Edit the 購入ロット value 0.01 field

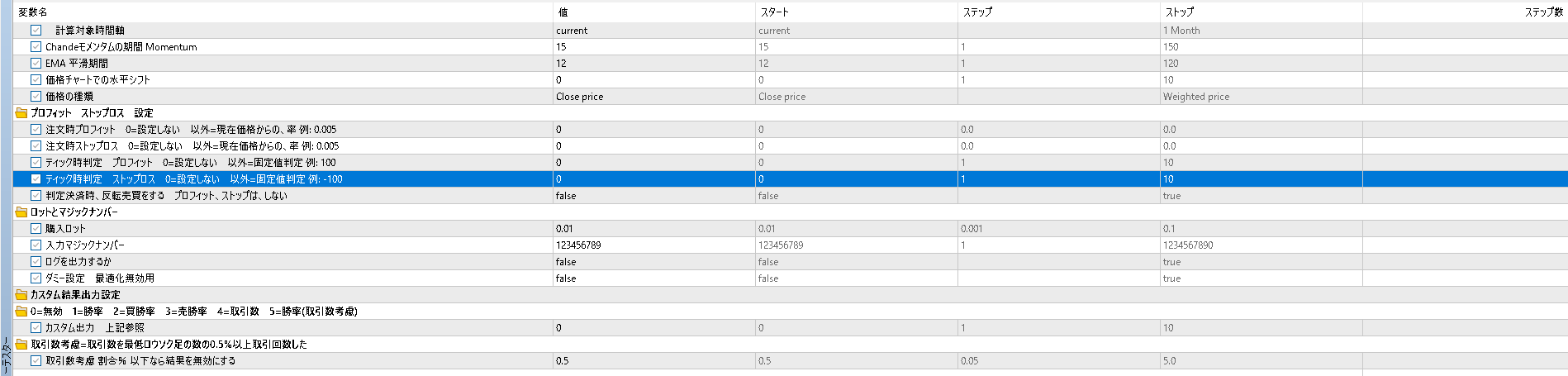654,229
